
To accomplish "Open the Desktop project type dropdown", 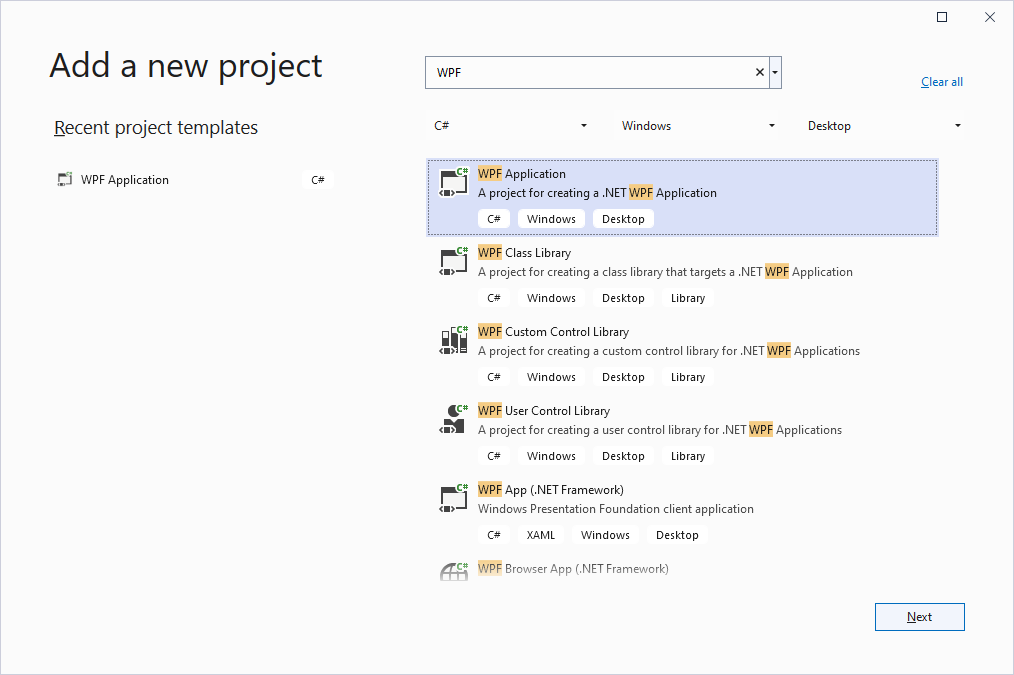I will (884, 126).
